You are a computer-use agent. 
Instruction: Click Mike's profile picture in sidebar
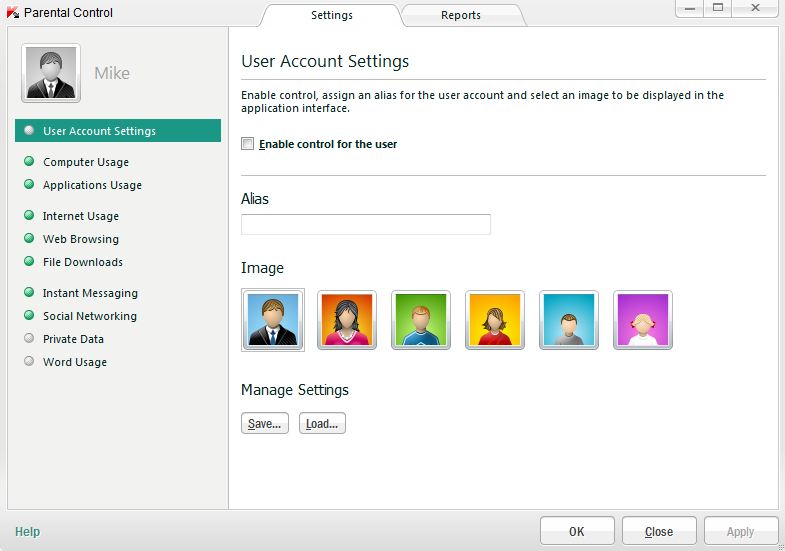pyautogui.click(x=50, y=73)
